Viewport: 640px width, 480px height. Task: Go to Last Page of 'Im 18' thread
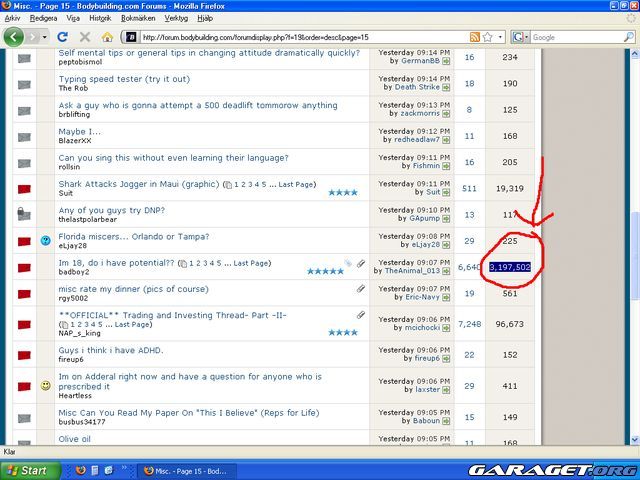click(x=250, y=263)
